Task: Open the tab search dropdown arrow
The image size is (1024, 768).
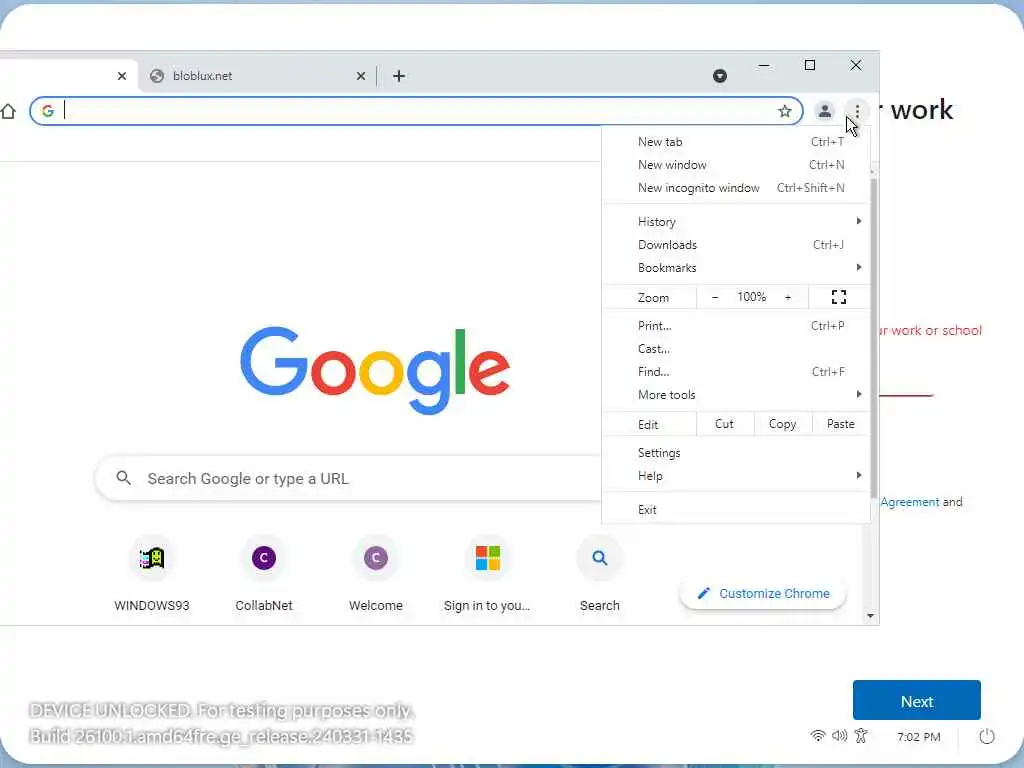Action: (720, 76)
